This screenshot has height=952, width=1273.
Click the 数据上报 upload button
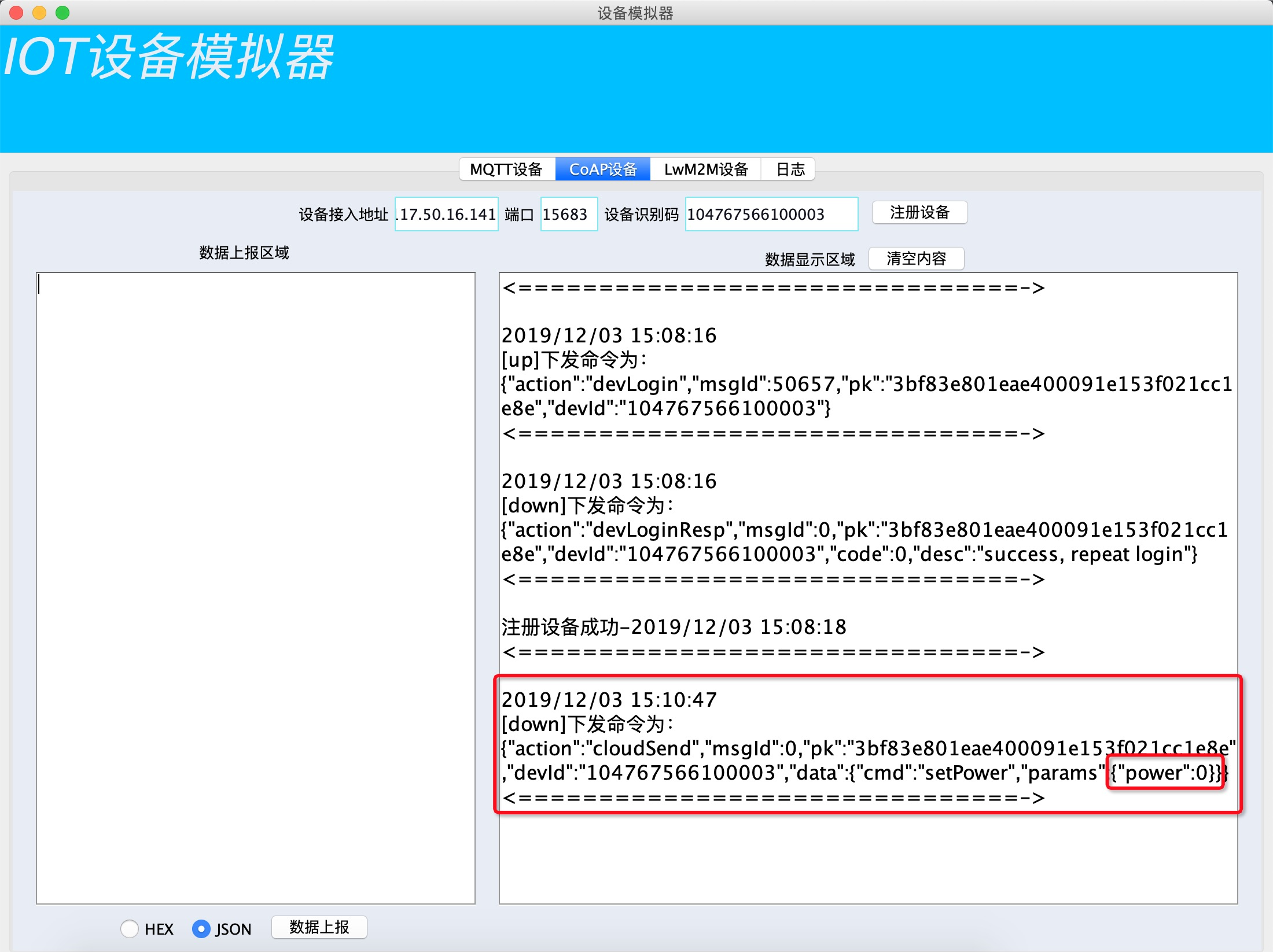(319, 927)
